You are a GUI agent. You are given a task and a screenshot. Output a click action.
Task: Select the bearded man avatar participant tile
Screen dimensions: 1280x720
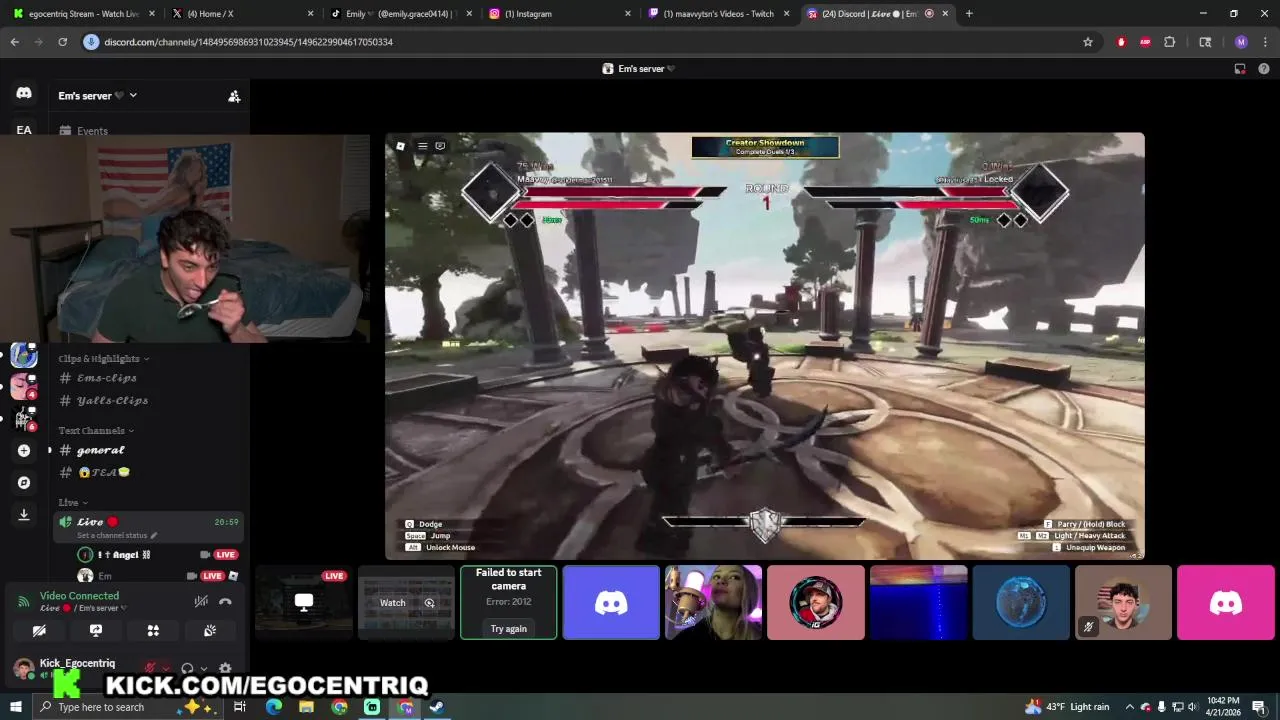click(816, 603)
